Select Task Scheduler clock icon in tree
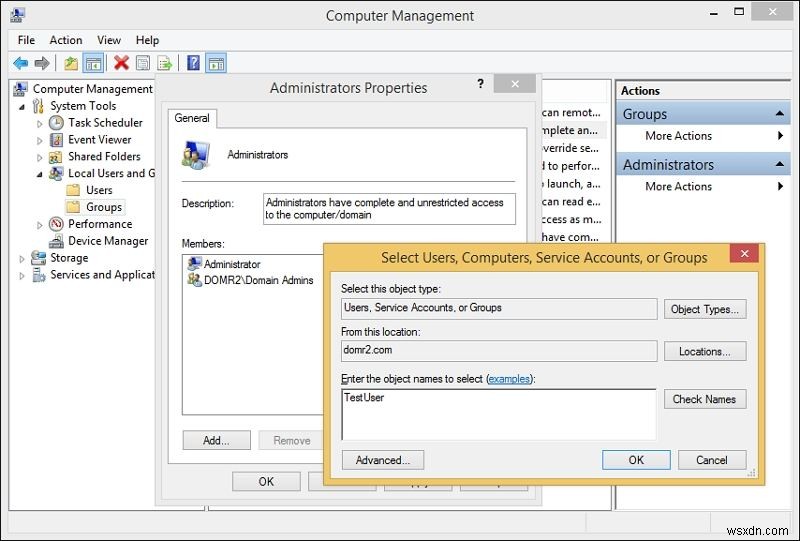The width and height of the screenshot is (800, 541). 56,123
